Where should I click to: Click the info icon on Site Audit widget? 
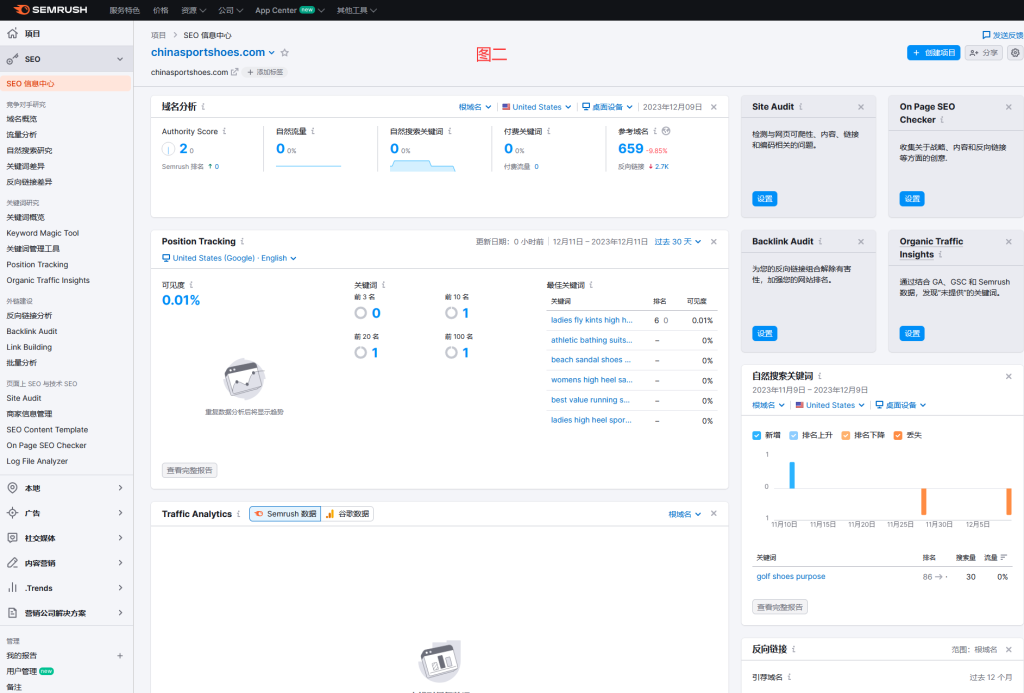801,106
